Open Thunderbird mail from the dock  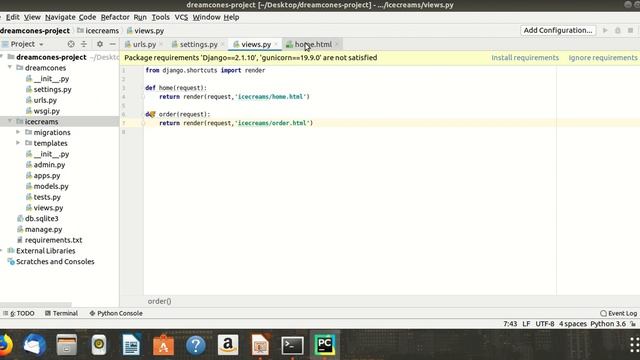[34, 345]
